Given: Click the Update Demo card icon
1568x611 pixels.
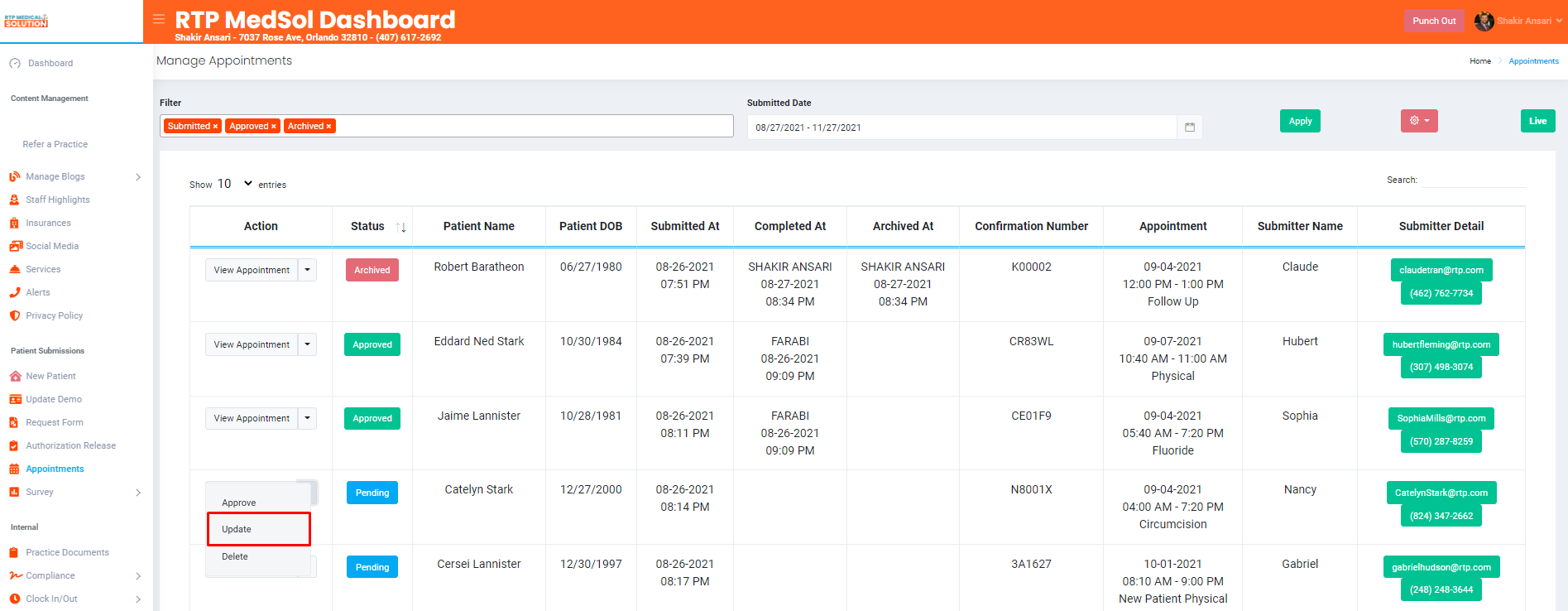Looking at the screenshot, I should click(15, 399).
